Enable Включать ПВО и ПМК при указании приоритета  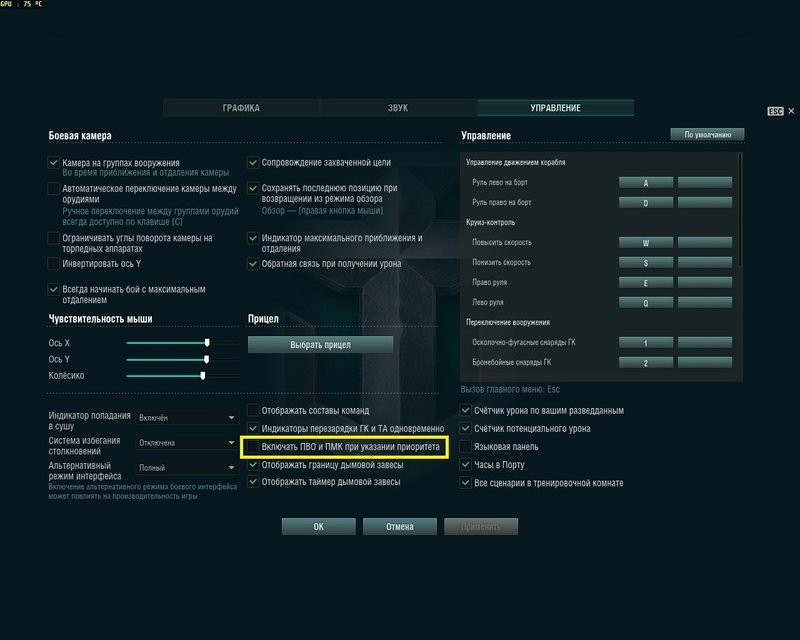(254, 447)
